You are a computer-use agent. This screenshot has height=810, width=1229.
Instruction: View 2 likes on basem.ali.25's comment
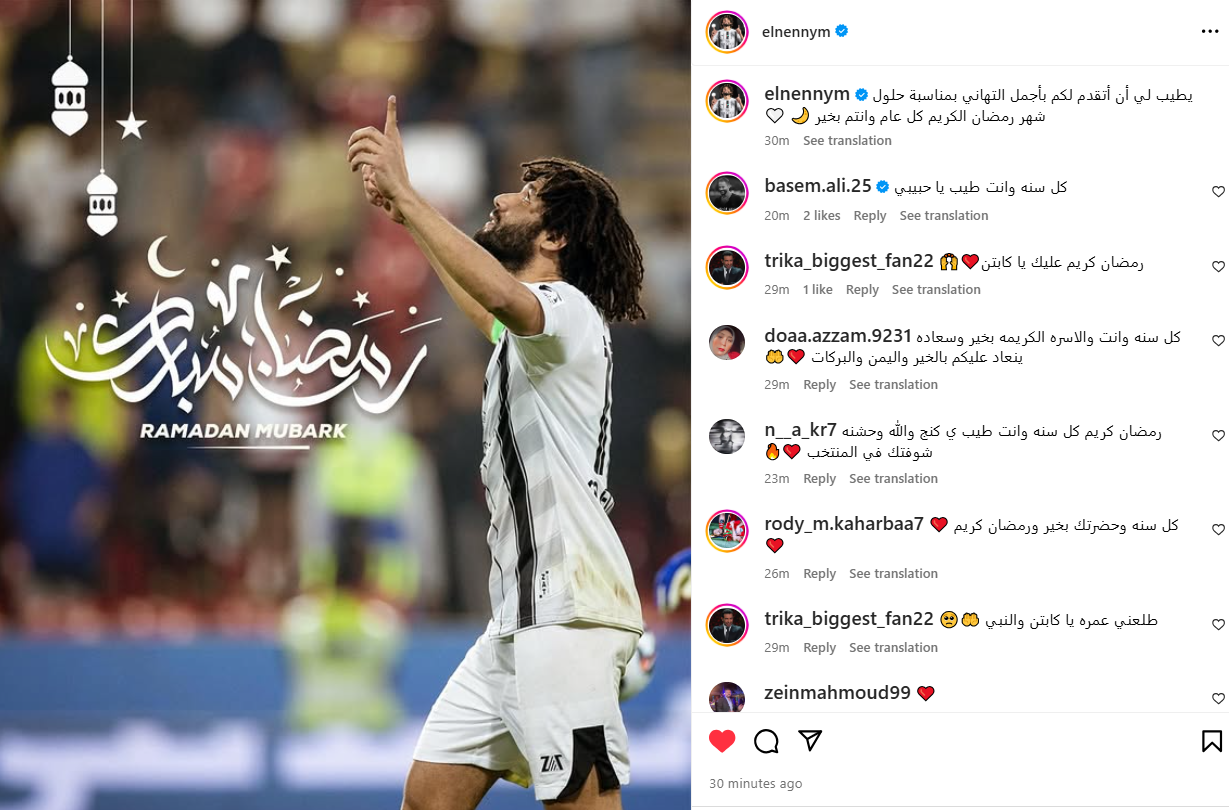822,216
